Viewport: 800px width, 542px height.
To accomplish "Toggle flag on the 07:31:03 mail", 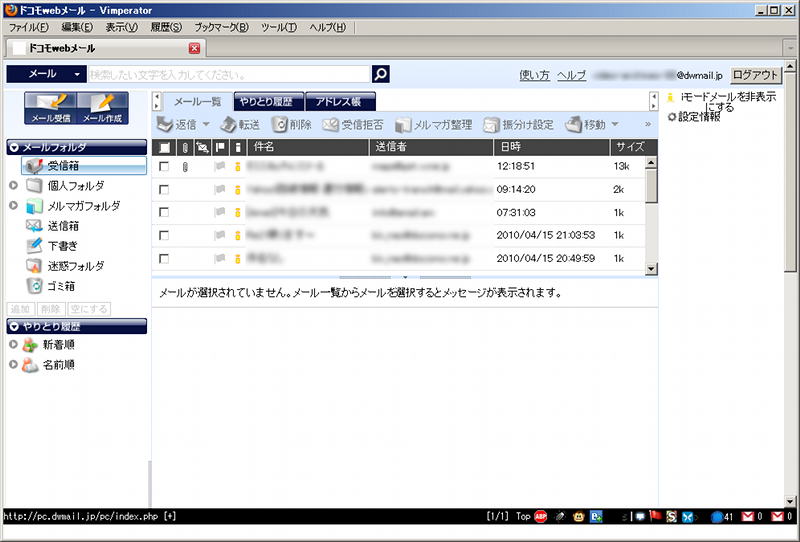I will click(x=220, y=212).
